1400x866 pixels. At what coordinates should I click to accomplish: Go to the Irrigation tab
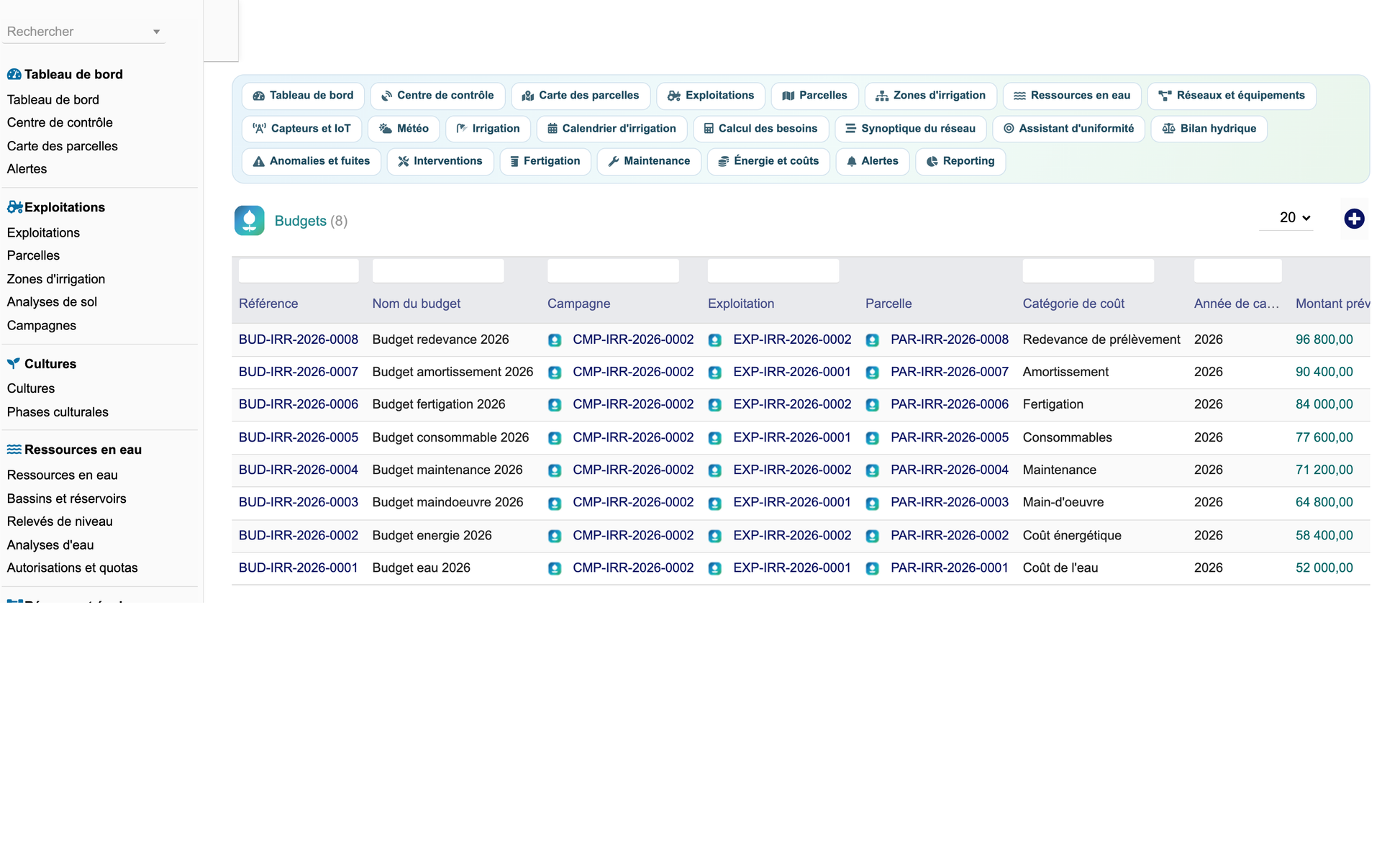[x=488, y=129]
